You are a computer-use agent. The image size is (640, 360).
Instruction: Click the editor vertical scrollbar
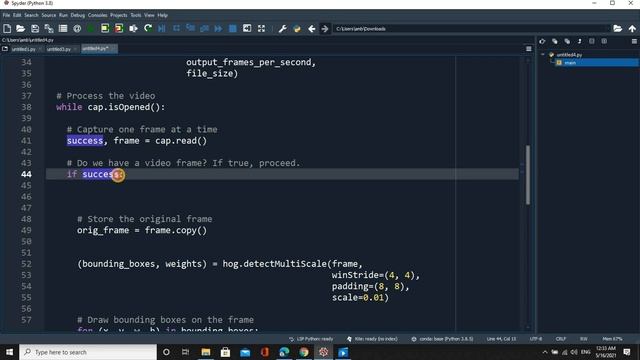click(x=528, y=175)
